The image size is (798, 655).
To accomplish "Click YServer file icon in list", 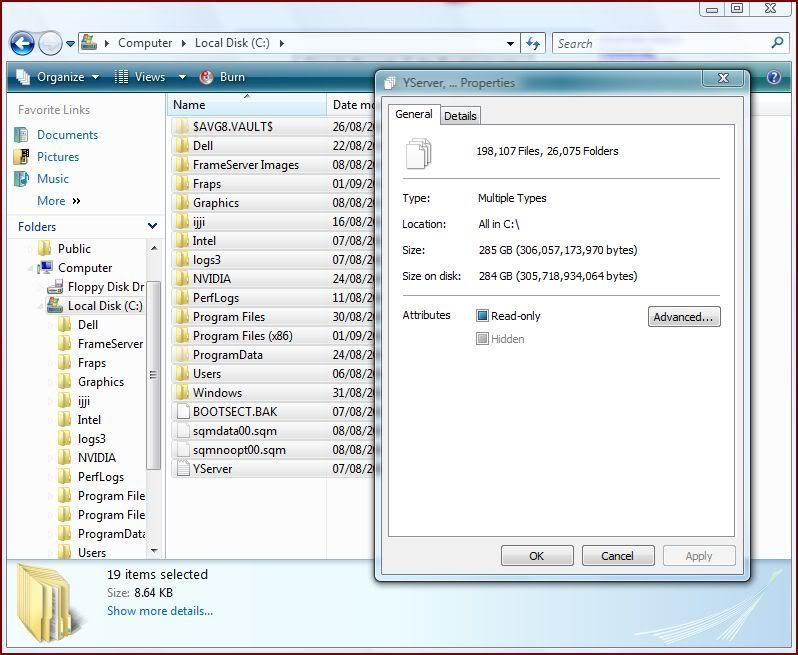I will 182,469.
